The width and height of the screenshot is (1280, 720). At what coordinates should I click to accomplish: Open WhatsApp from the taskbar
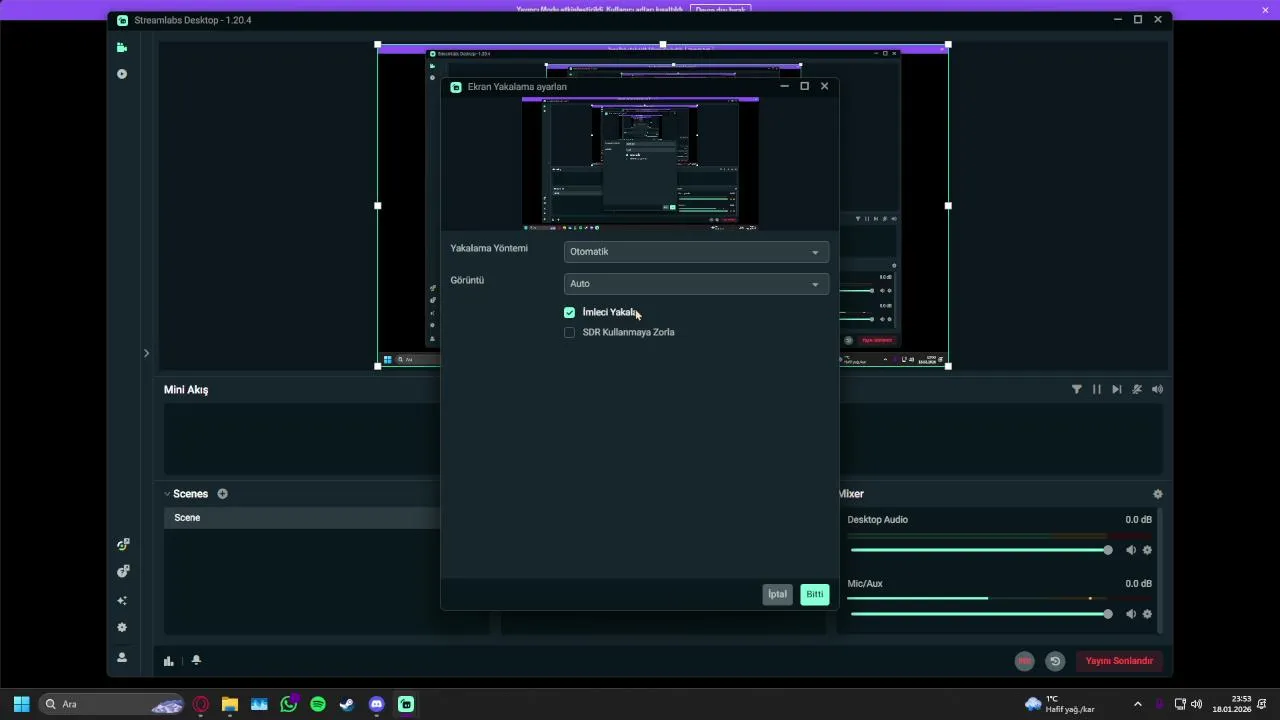point(289,704)
